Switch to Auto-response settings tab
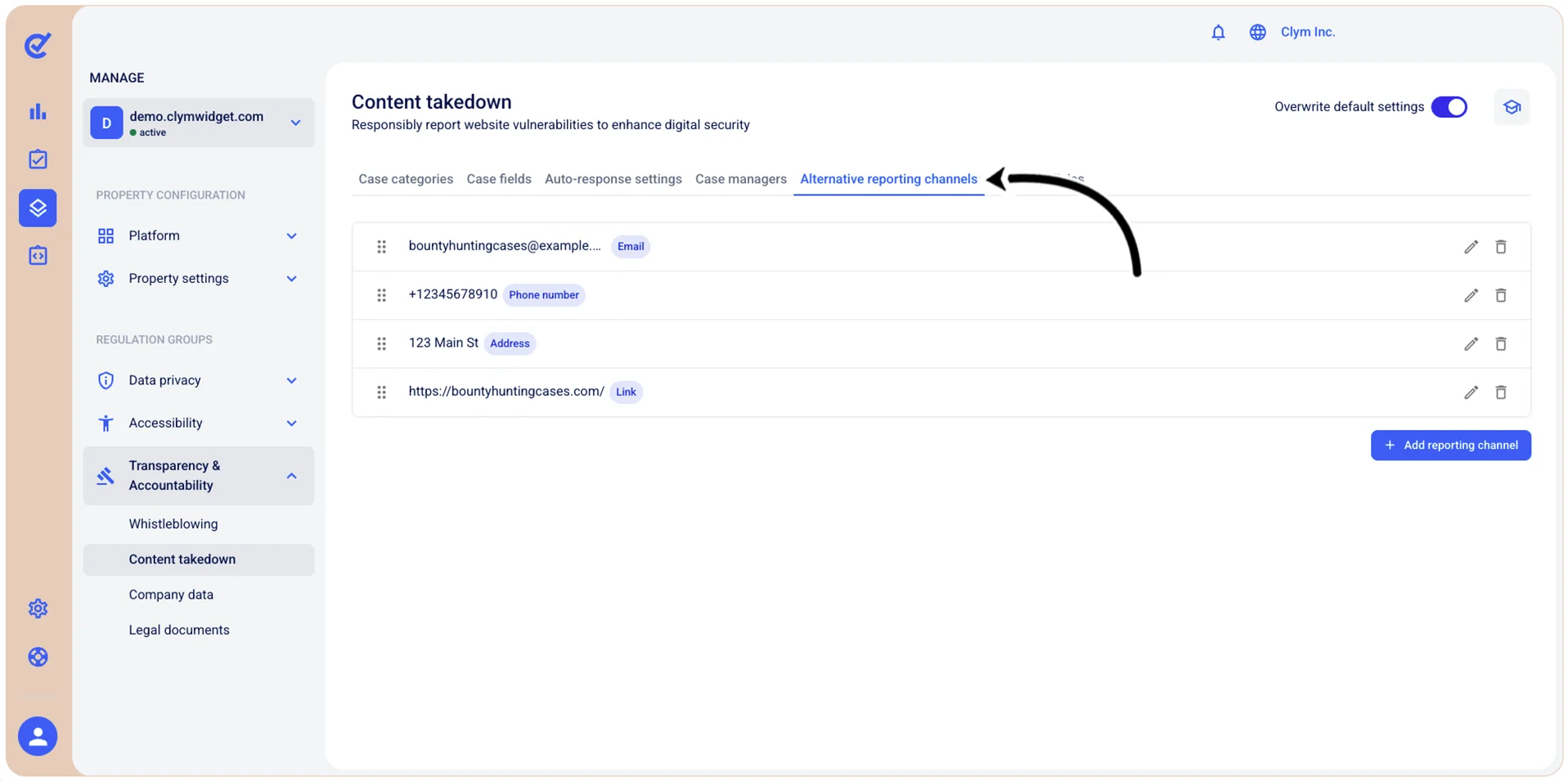Viewport: 1568px width, 781px height. 613,179
